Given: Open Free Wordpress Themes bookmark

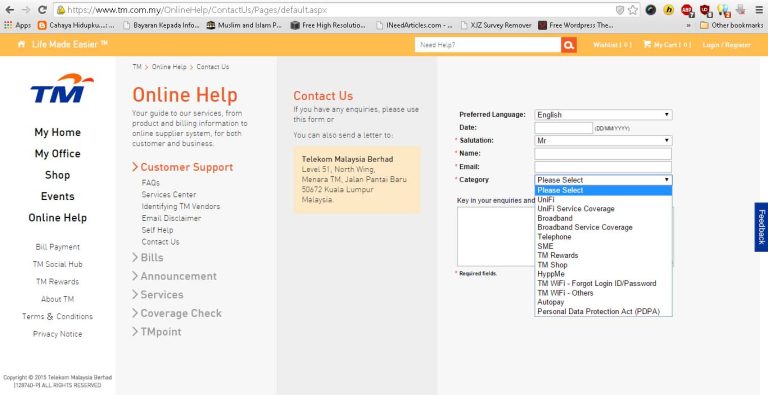Looking at the screenshot, I should point(576,25).
